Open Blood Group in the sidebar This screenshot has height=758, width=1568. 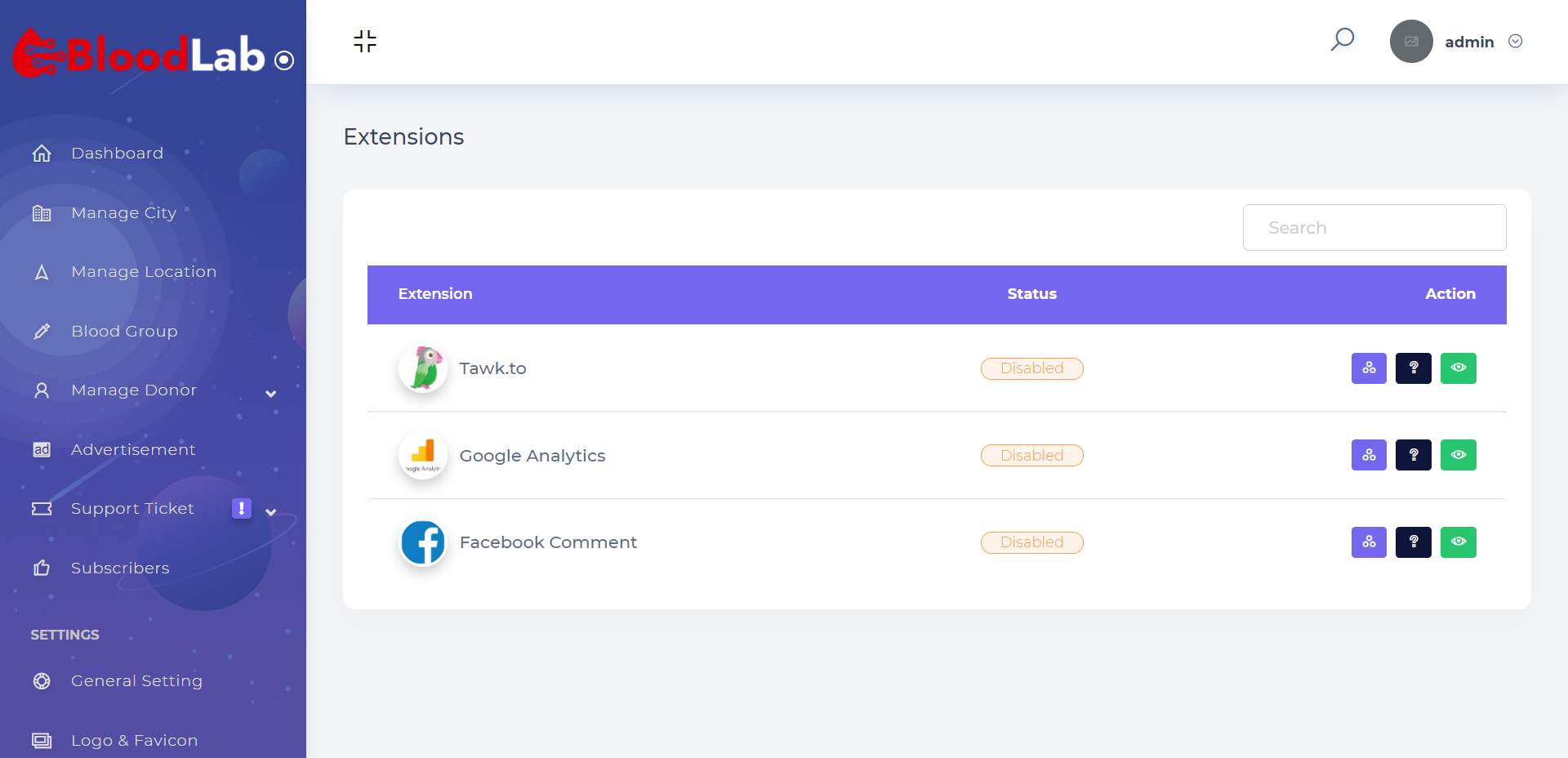pos(124,332)
